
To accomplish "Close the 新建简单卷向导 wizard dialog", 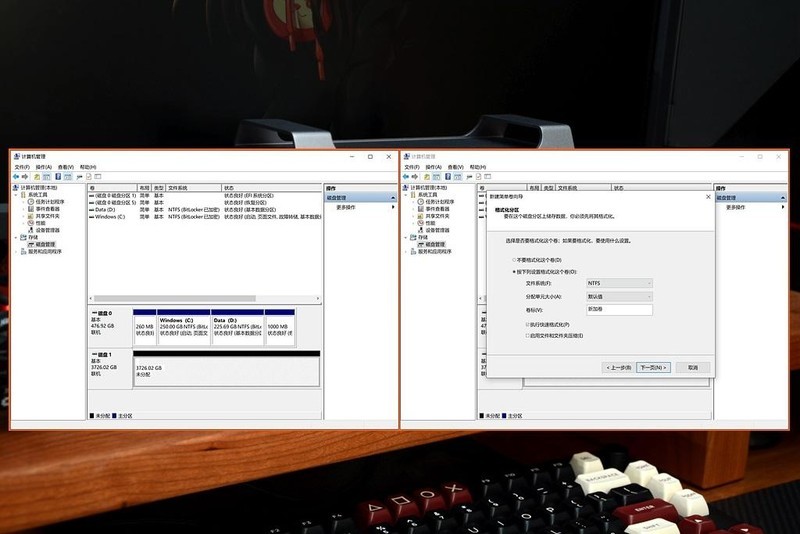I will click(708, 197).
